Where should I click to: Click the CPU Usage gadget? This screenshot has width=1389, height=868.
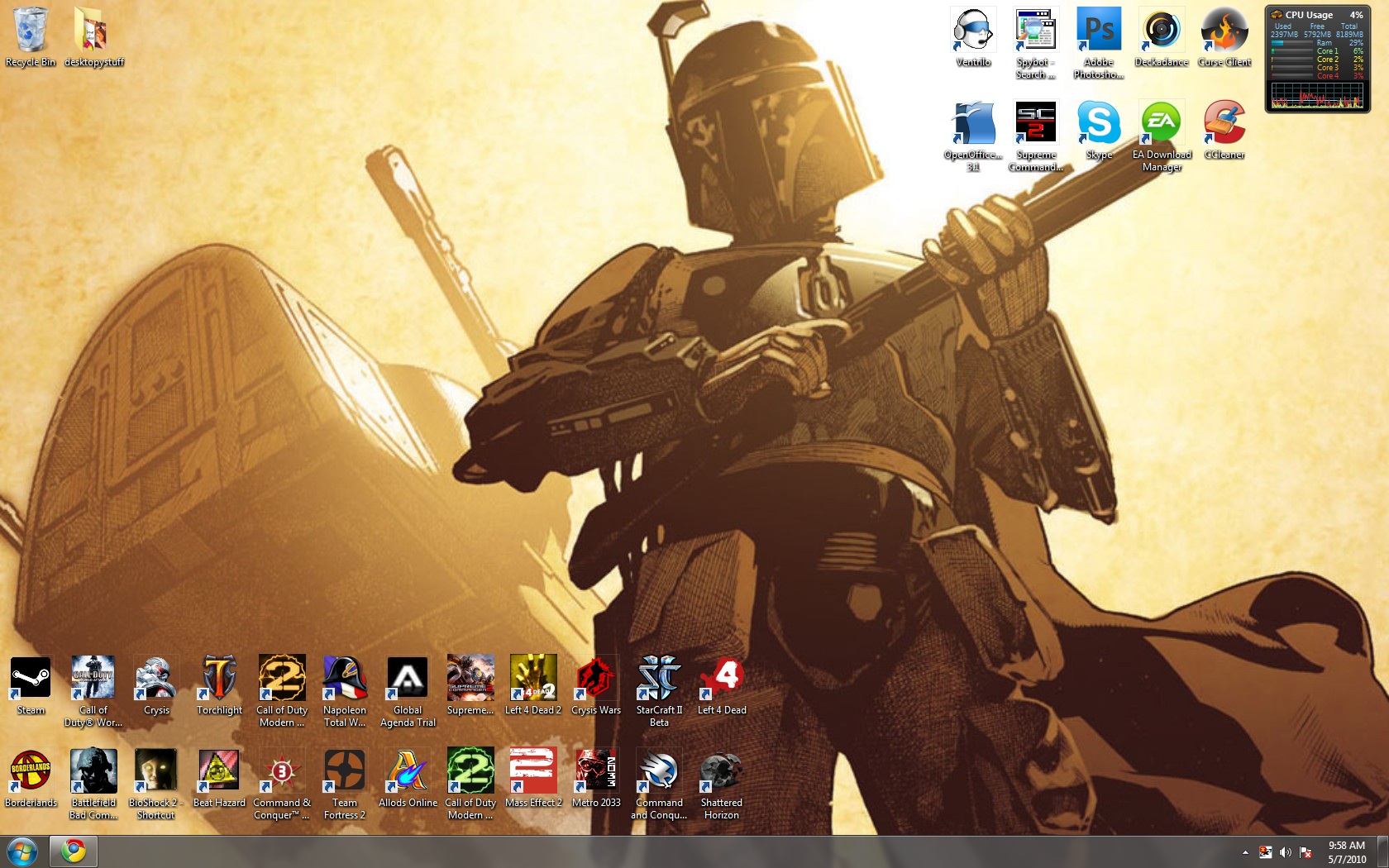pyautogui.click(x=1317, y=60)
